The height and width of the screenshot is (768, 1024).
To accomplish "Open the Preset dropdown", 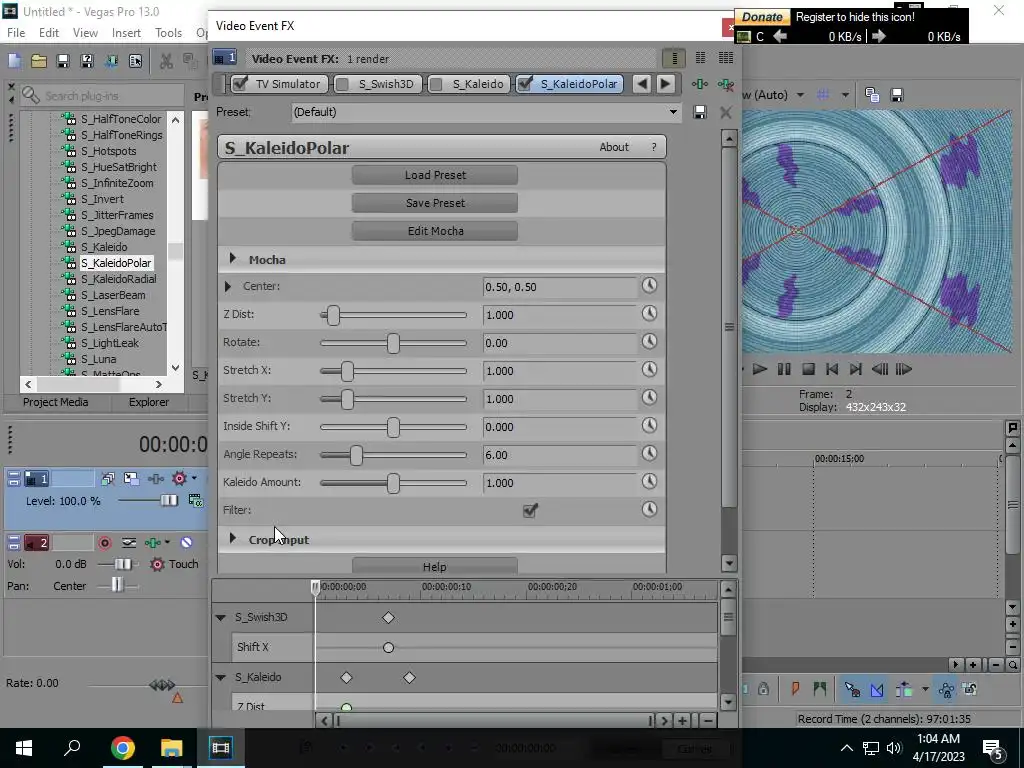I will pos(673,112).
